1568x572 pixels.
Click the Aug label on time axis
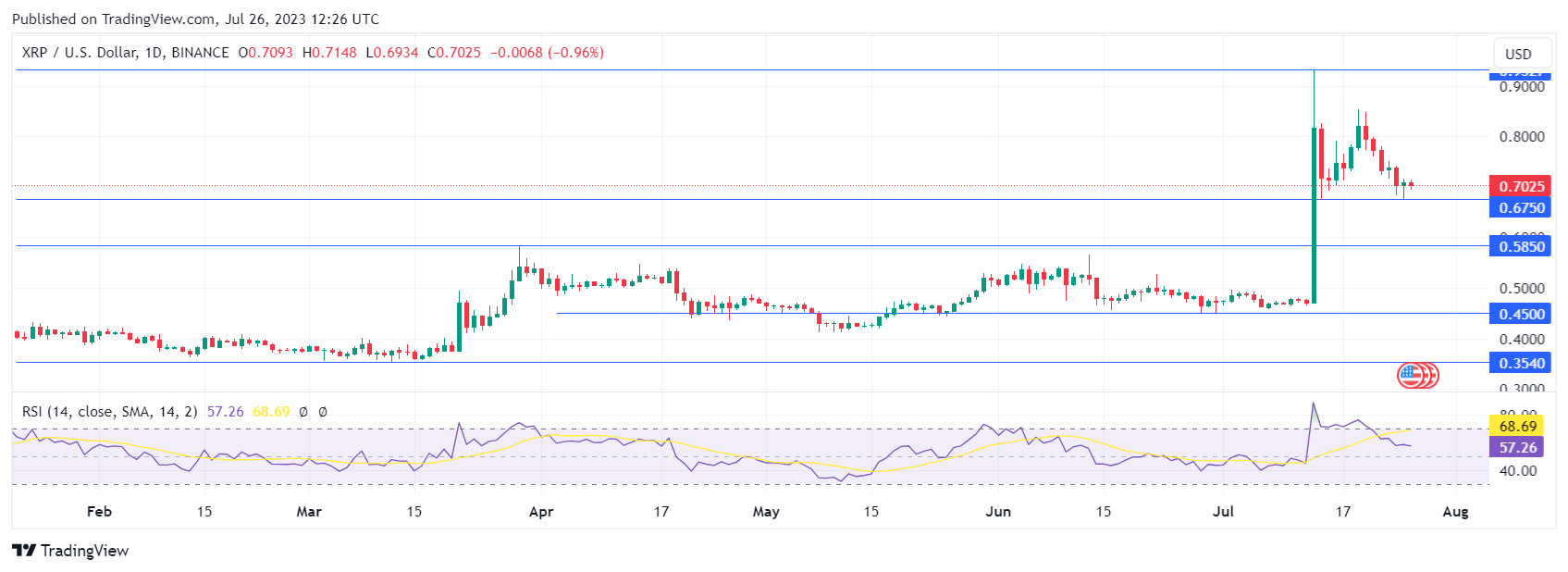click(x=1455, y=512)
